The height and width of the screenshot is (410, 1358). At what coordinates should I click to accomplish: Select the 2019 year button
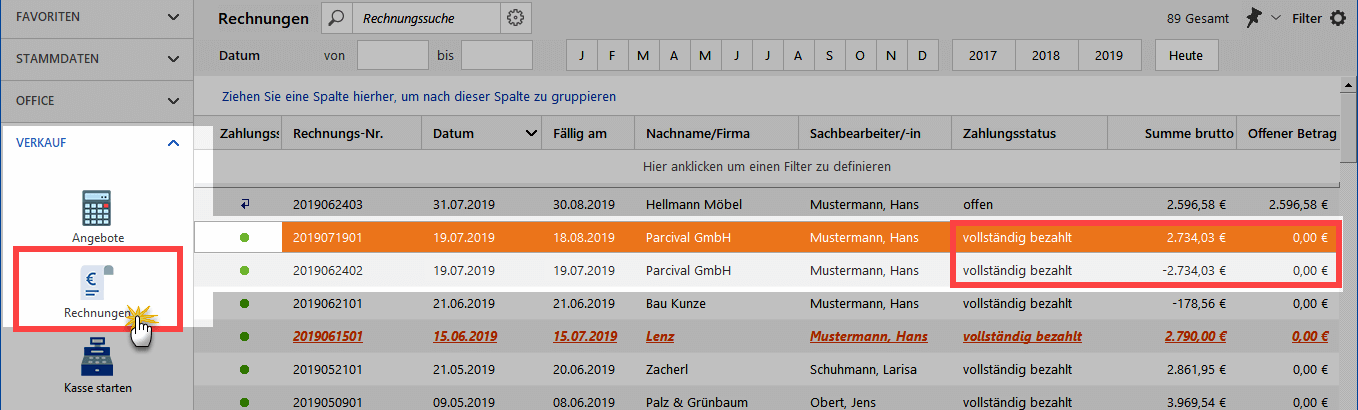(x=1108, y=55)
